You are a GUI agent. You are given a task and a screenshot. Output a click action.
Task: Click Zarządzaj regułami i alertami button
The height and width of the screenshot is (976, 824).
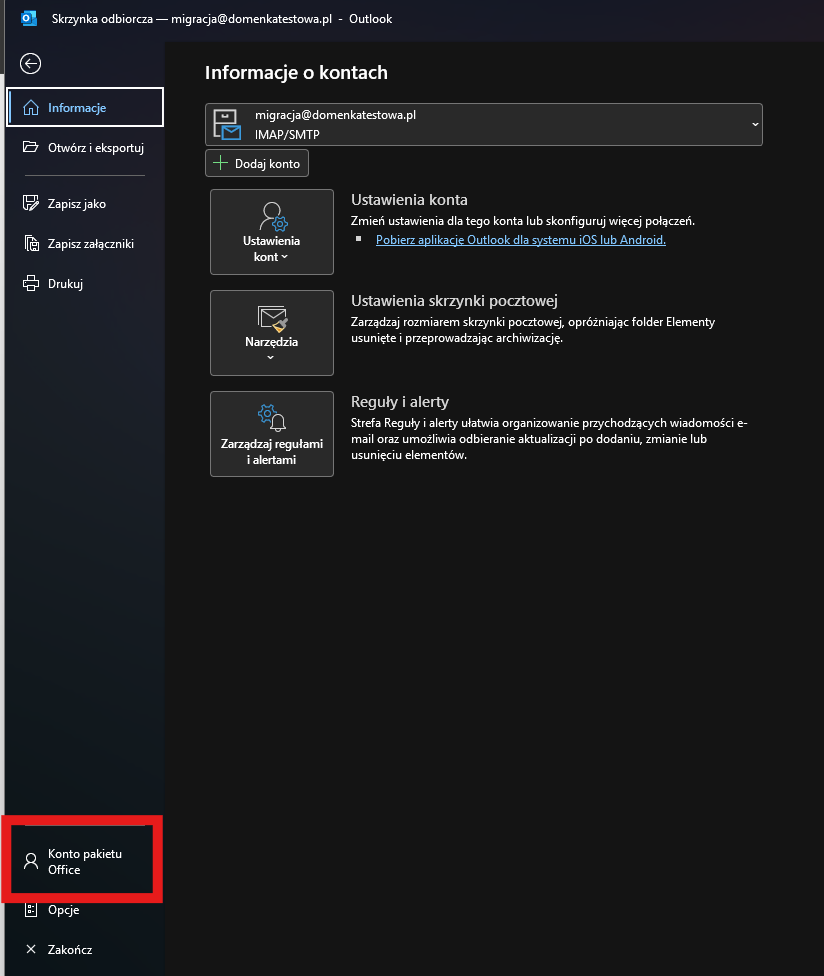click(x=272, y=434)
